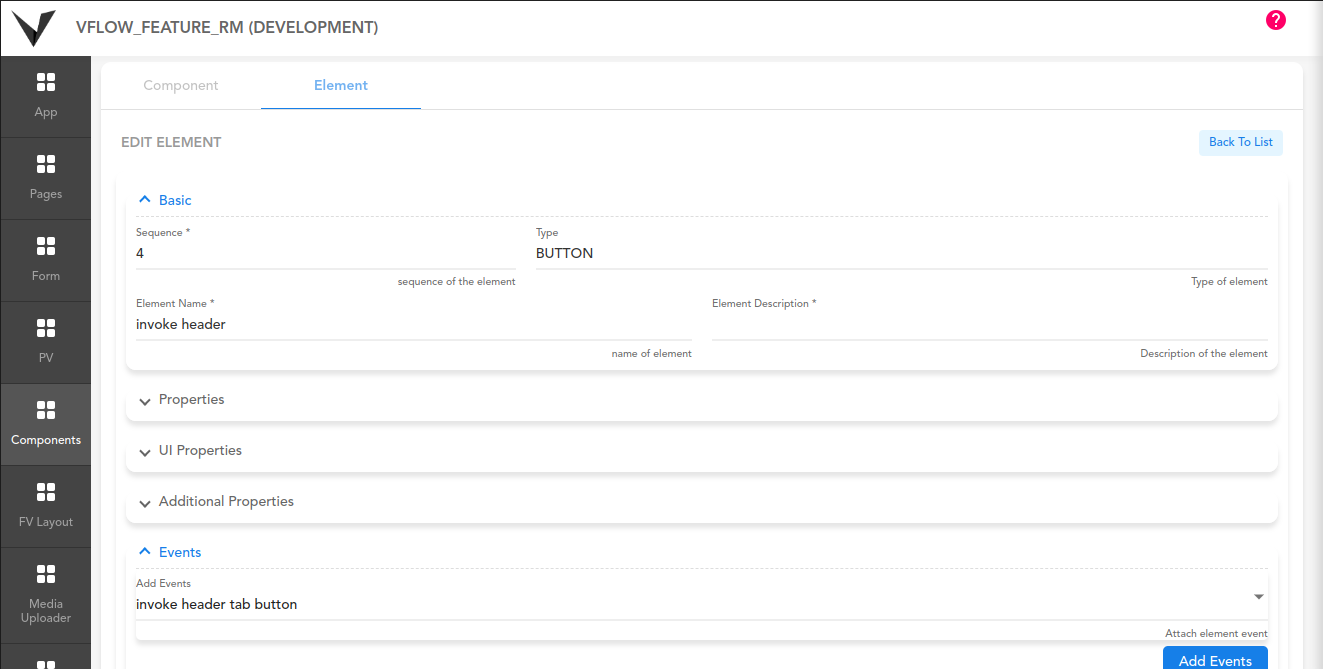Click the Back To List button
The image size is (1323, 669).
tap(1241, 142)
